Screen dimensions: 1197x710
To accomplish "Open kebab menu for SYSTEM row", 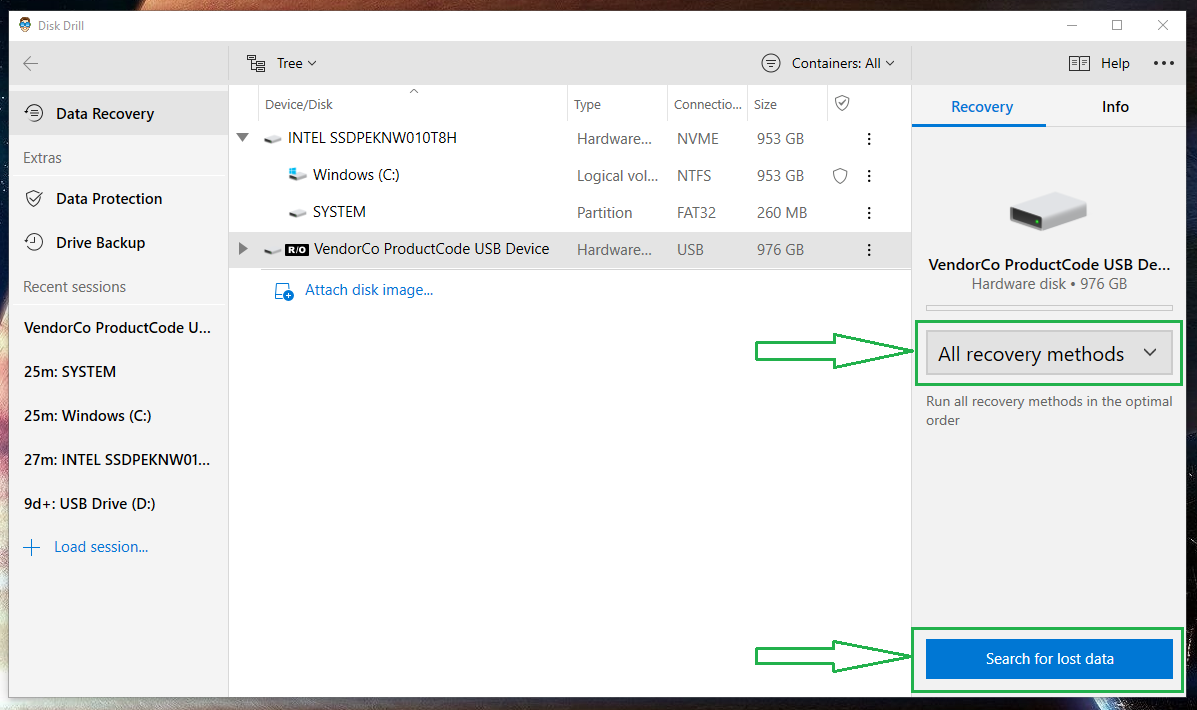I will (869, 213).
